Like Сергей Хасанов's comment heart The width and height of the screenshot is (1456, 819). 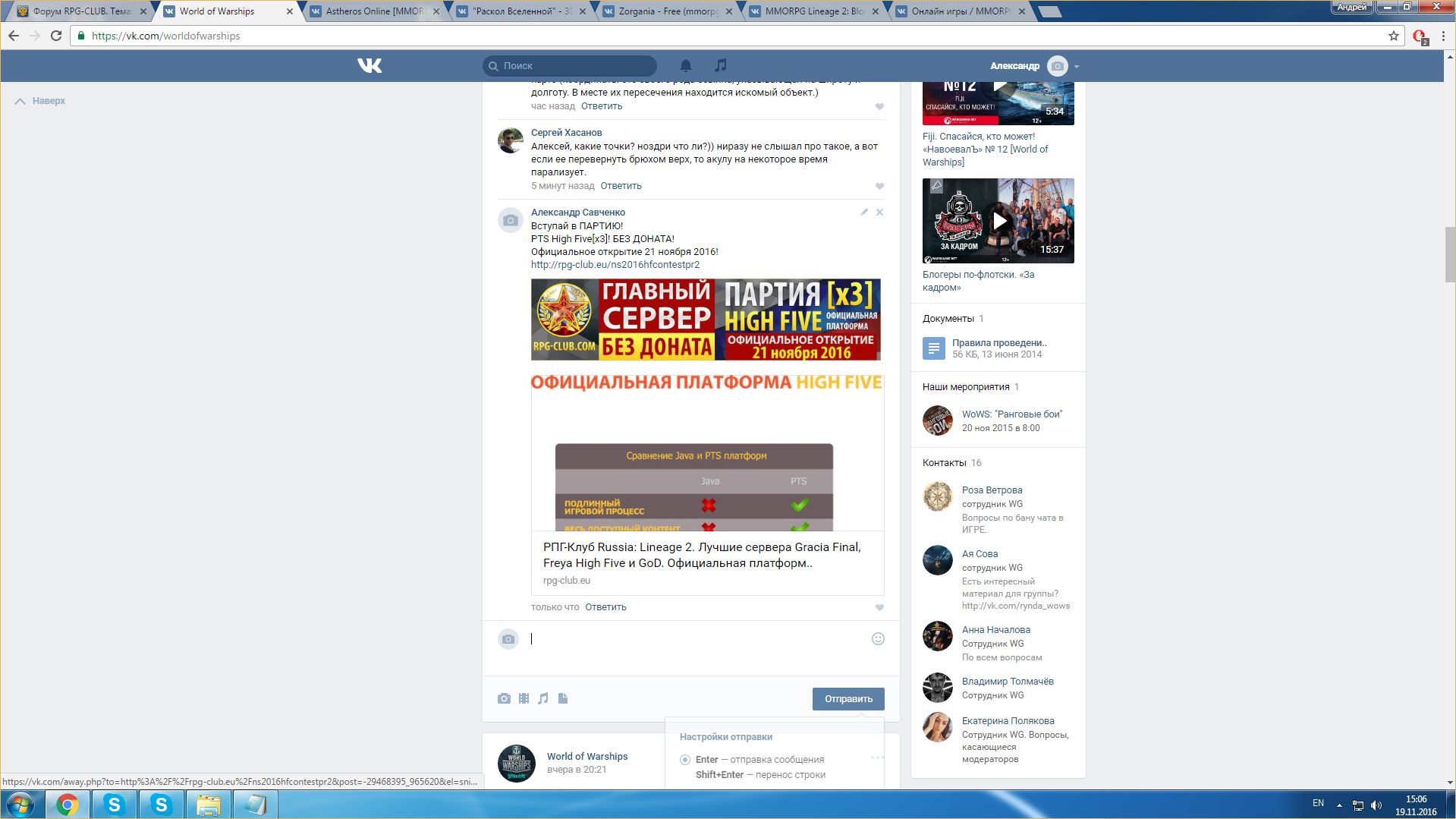879,186
